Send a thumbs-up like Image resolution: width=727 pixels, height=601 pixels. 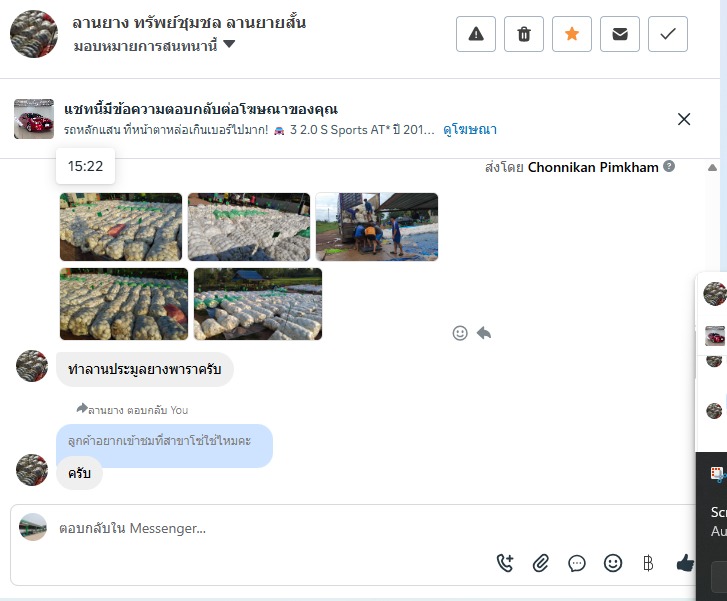[x=685, y=563]
